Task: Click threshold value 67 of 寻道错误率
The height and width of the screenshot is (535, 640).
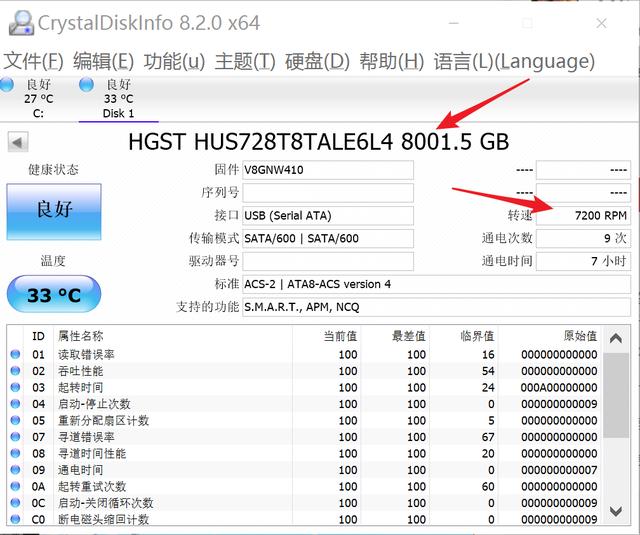Action: pos(488,437)
